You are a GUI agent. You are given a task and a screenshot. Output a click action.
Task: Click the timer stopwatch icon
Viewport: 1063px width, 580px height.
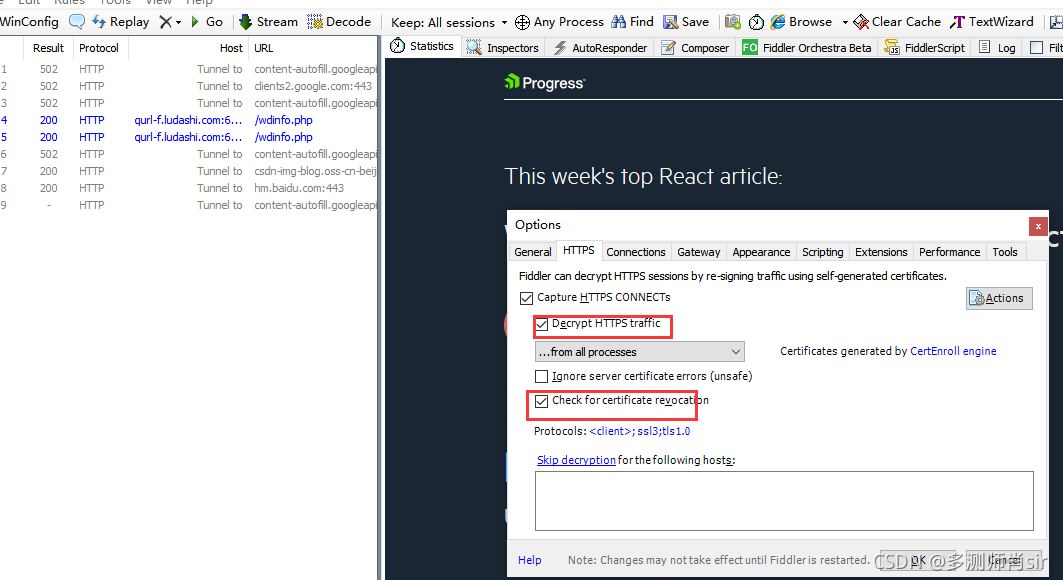(756, 22)
